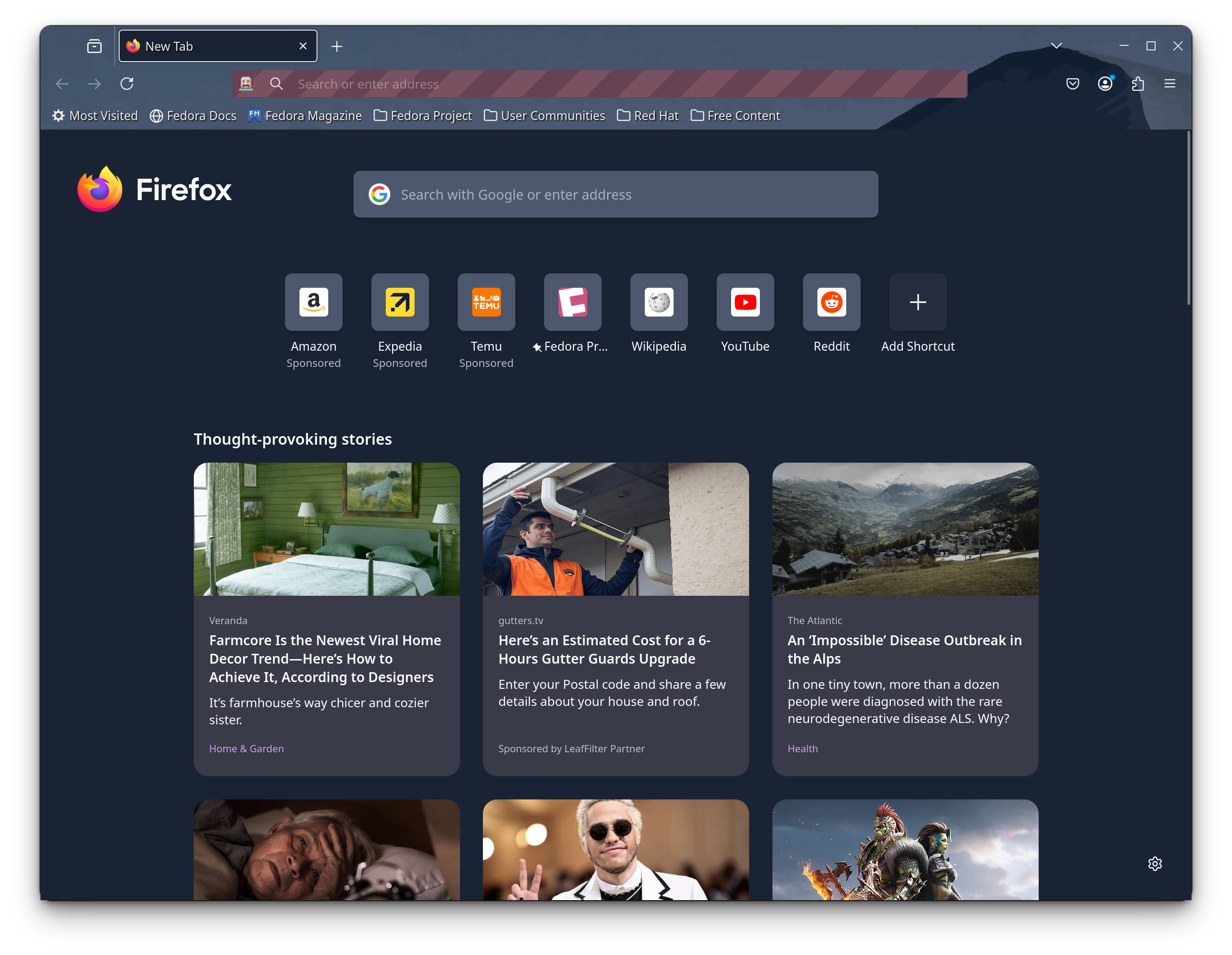
Task: Maximize the Firefox window
Action: (x=1151, y=46)
